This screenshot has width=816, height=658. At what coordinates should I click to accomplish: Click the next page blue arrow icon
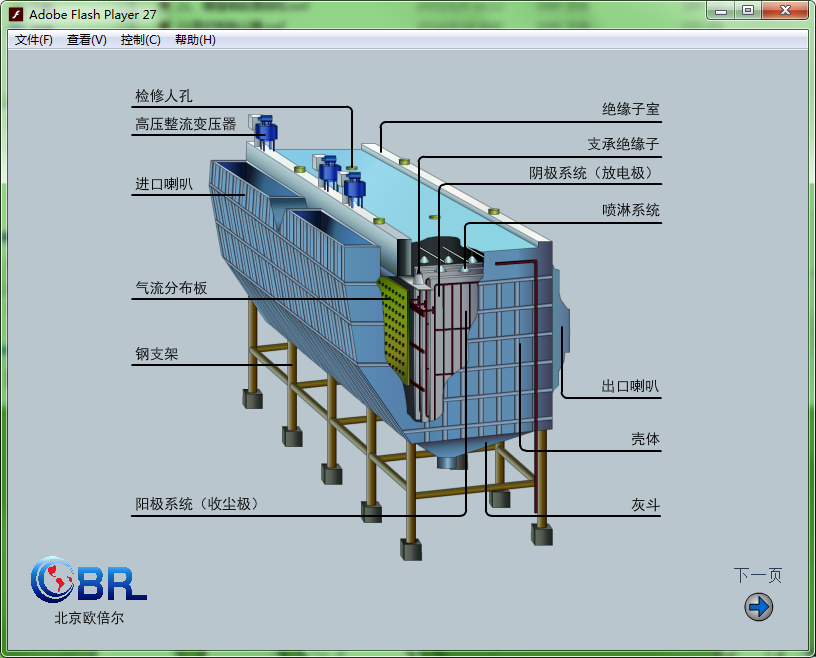coord(758,606)
